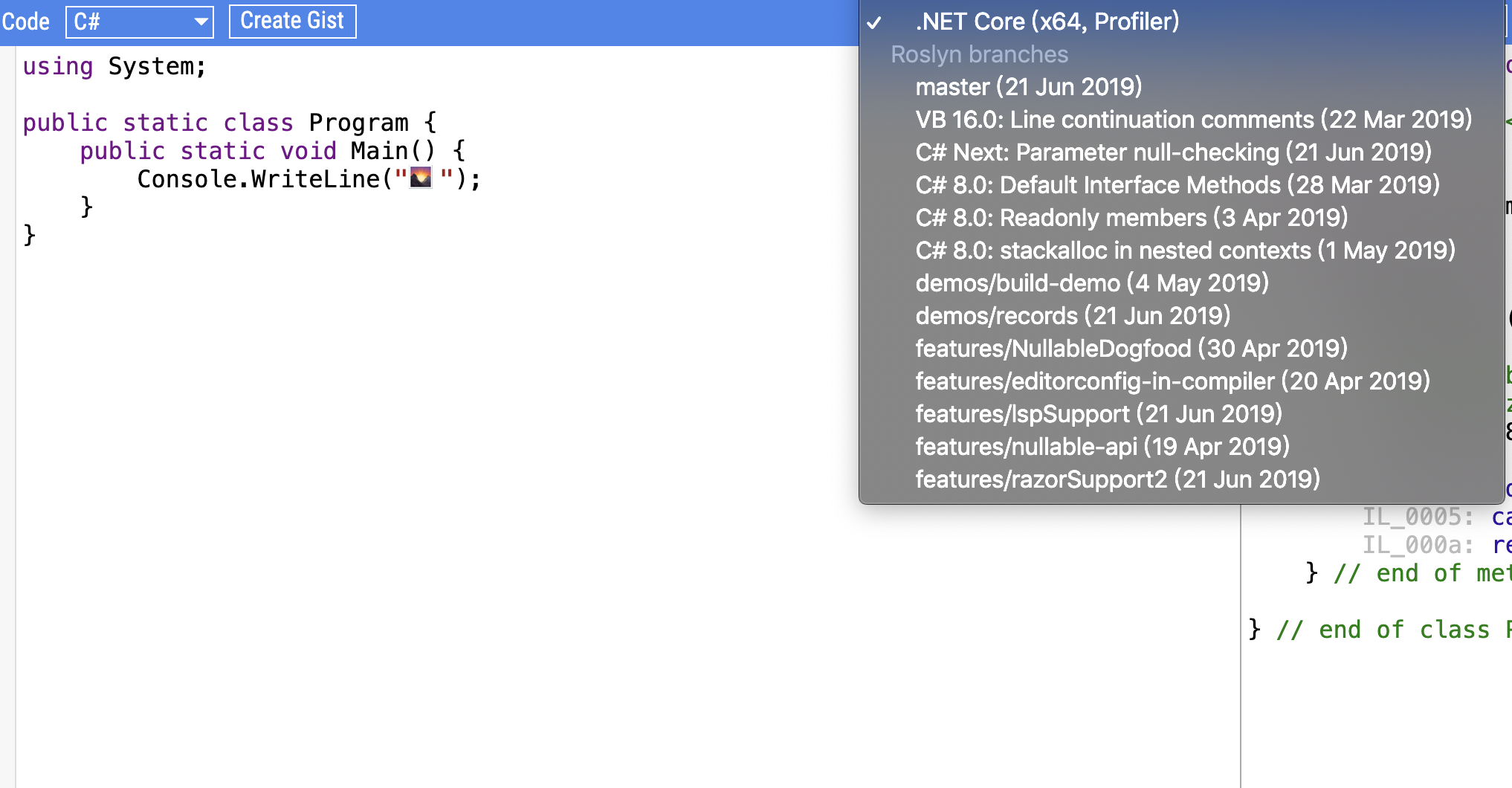
Task: Pick features/editorconfig-in-compiler branch
Action: (x=1181, y=381)
